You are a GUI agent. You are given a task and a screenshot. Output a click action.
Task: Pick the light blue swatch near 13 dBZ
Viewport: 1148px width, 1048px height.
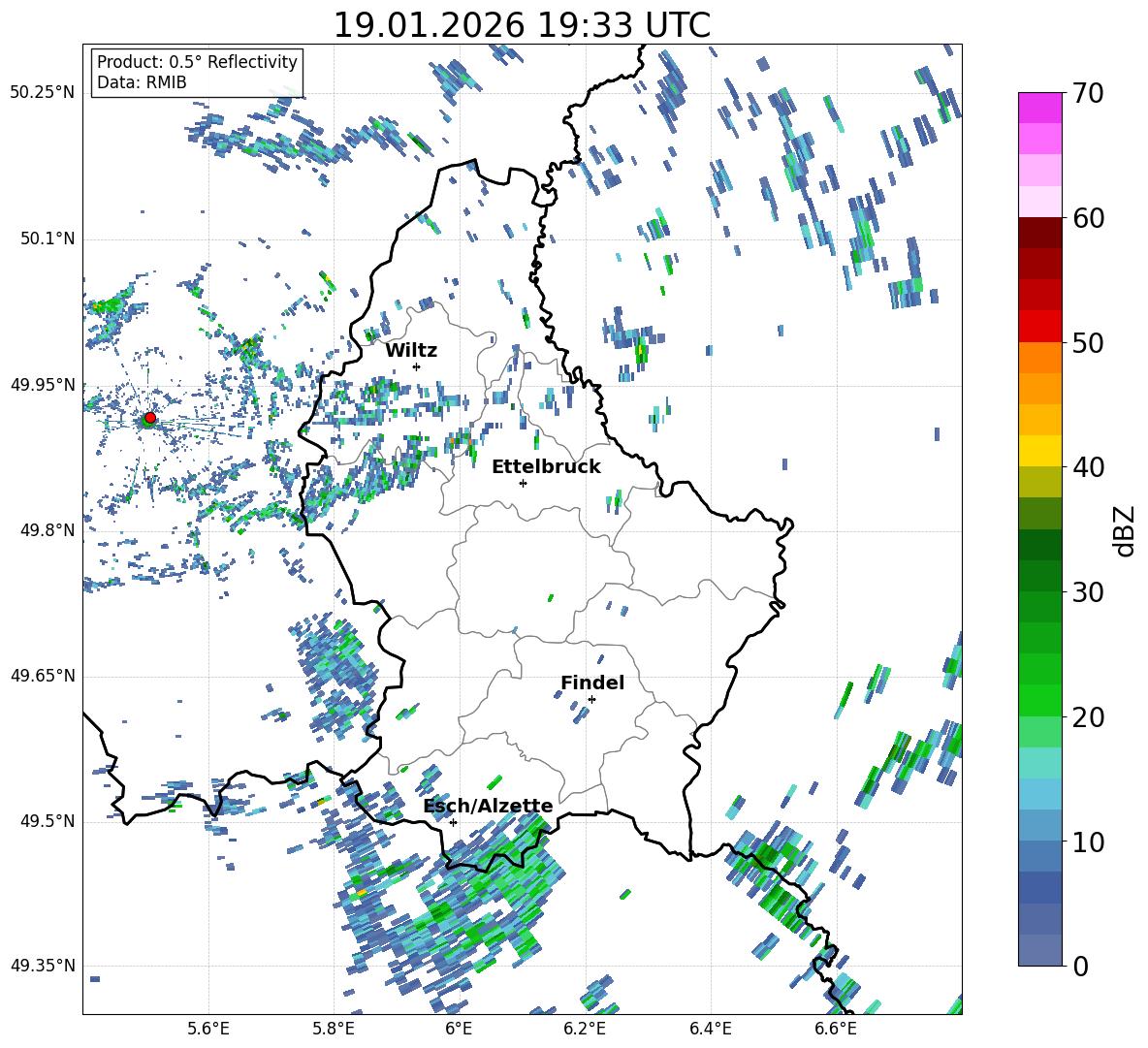click(1040, 794)
